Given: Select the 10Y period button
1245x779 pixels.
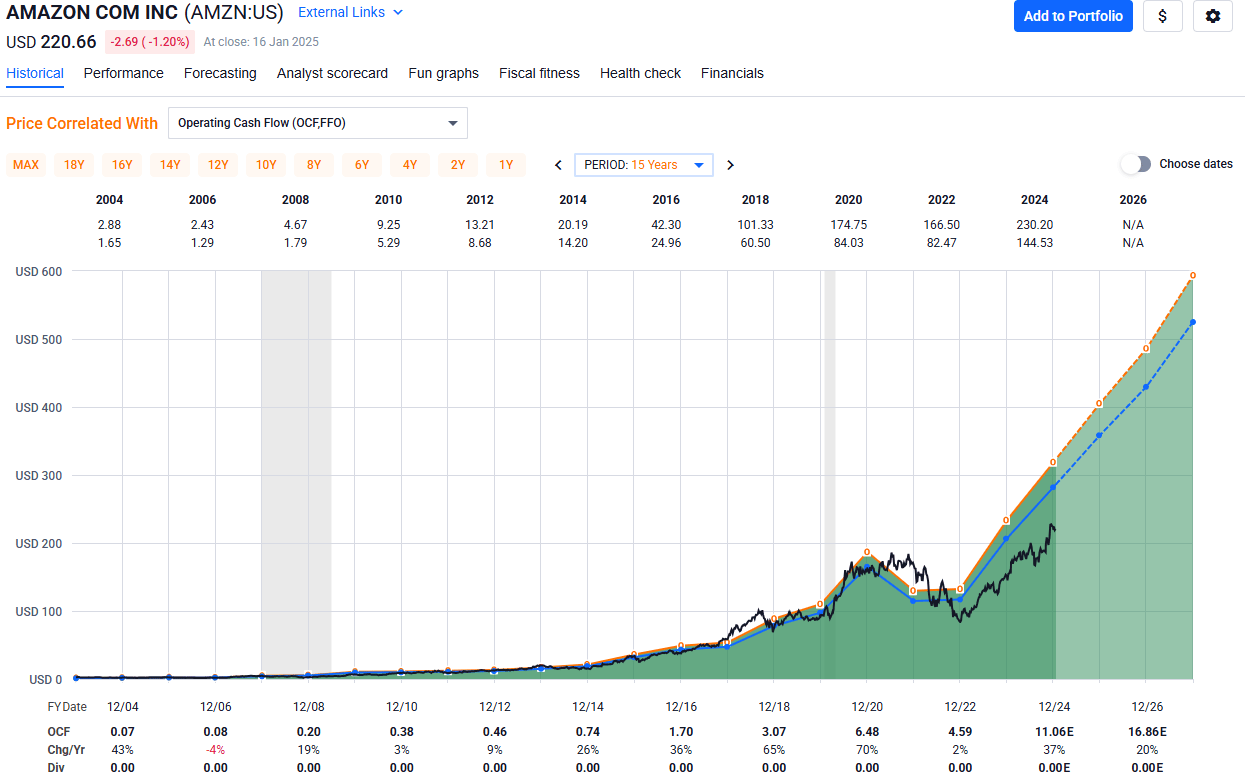Looking at the screenshot, I should tap(265, 164).
